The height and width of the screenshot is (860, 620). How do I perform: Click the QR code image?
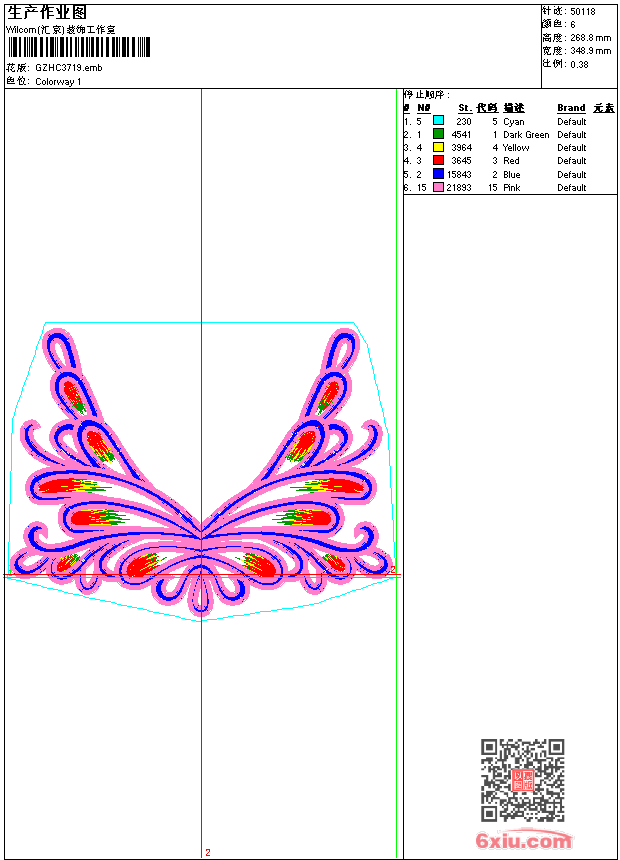pos(522,779)
